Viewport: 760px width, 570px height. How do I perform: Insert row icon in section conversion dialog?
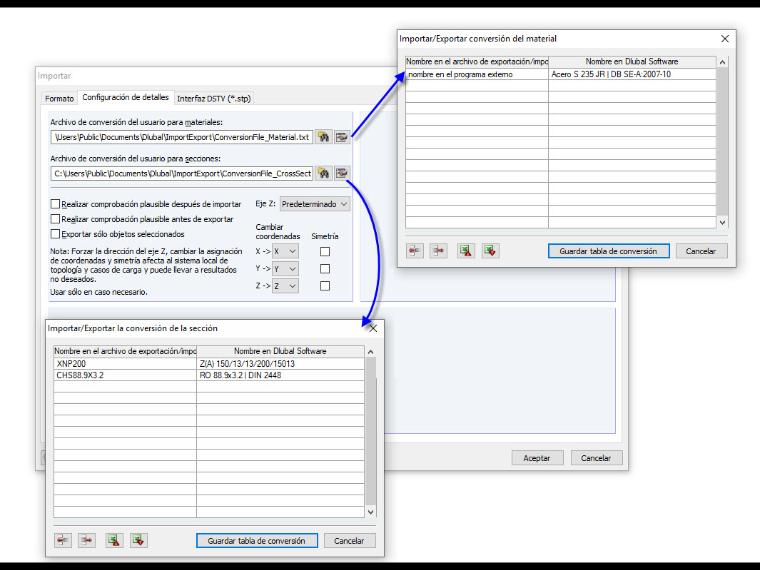tap(63, 540)
